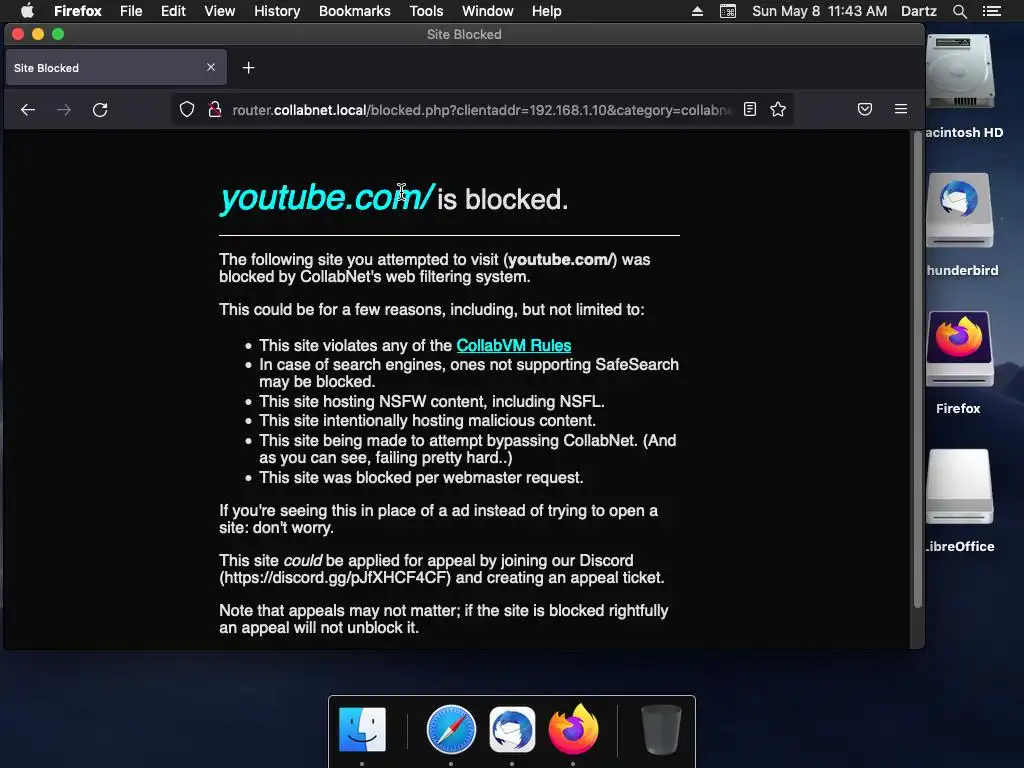The height and width of the screenshot is (768, 1024).
Task: Open the Firefox application menu
Action: [78, 11]
